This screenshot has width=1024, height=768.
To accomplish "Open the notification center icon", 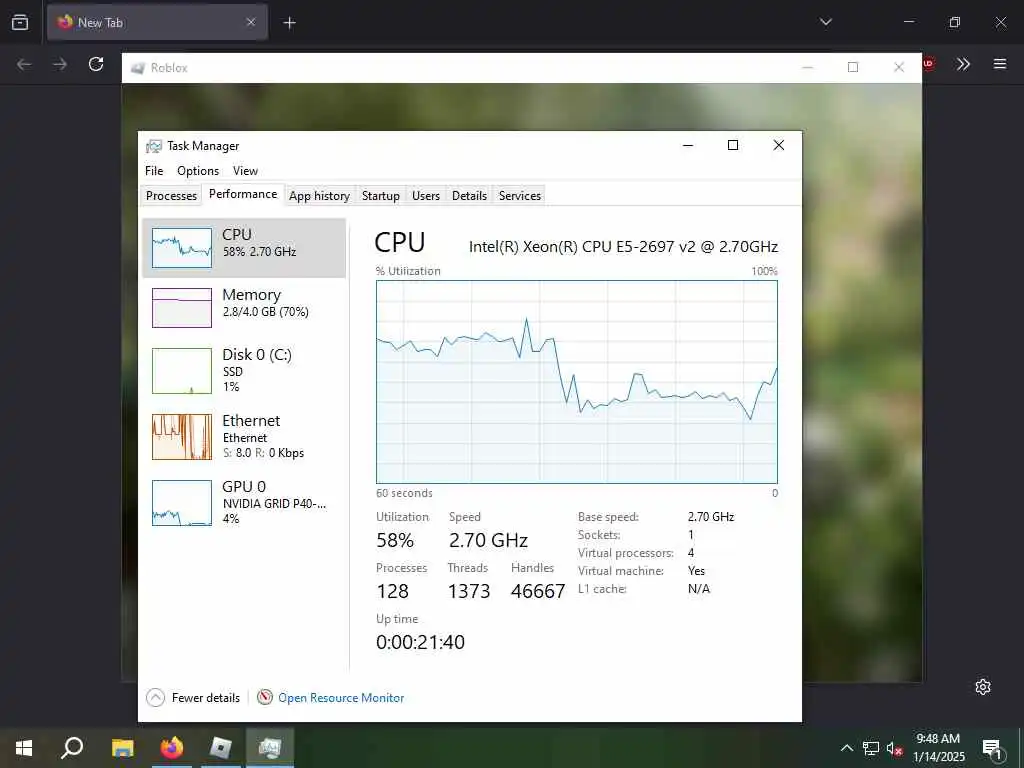I will coord(992,748).
